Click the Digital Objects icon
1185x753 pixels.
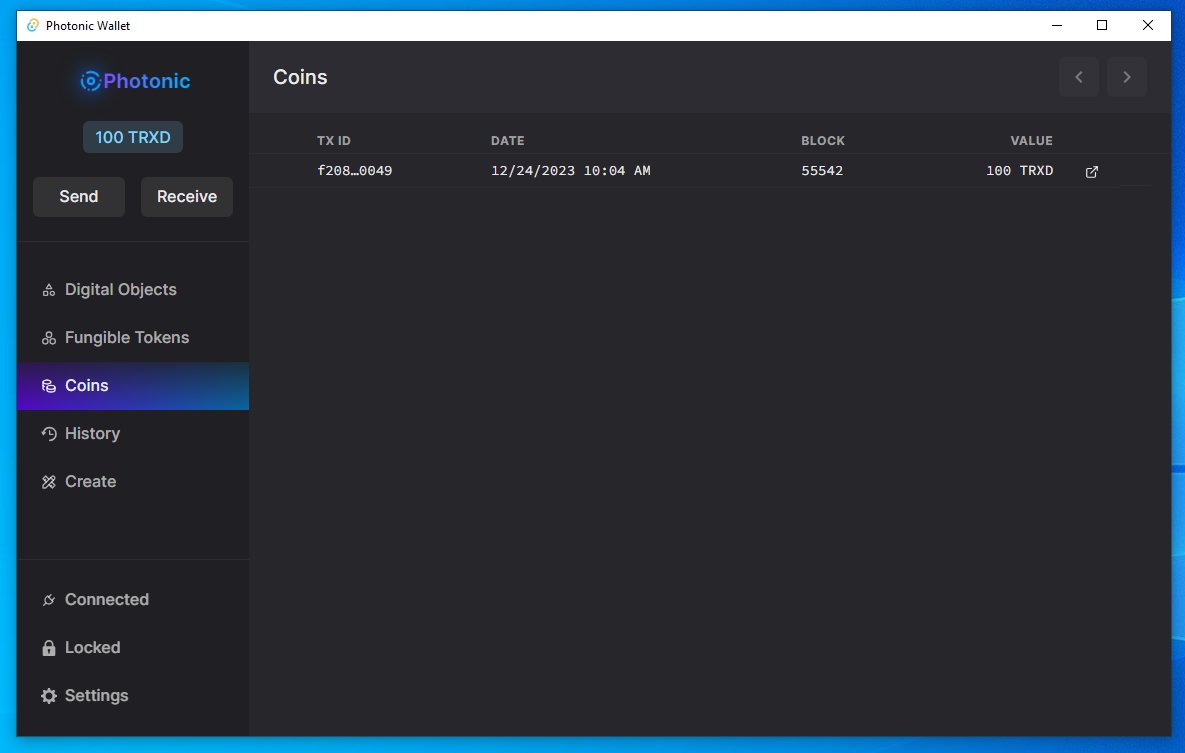pyautogui.click(x=48, y=290)
